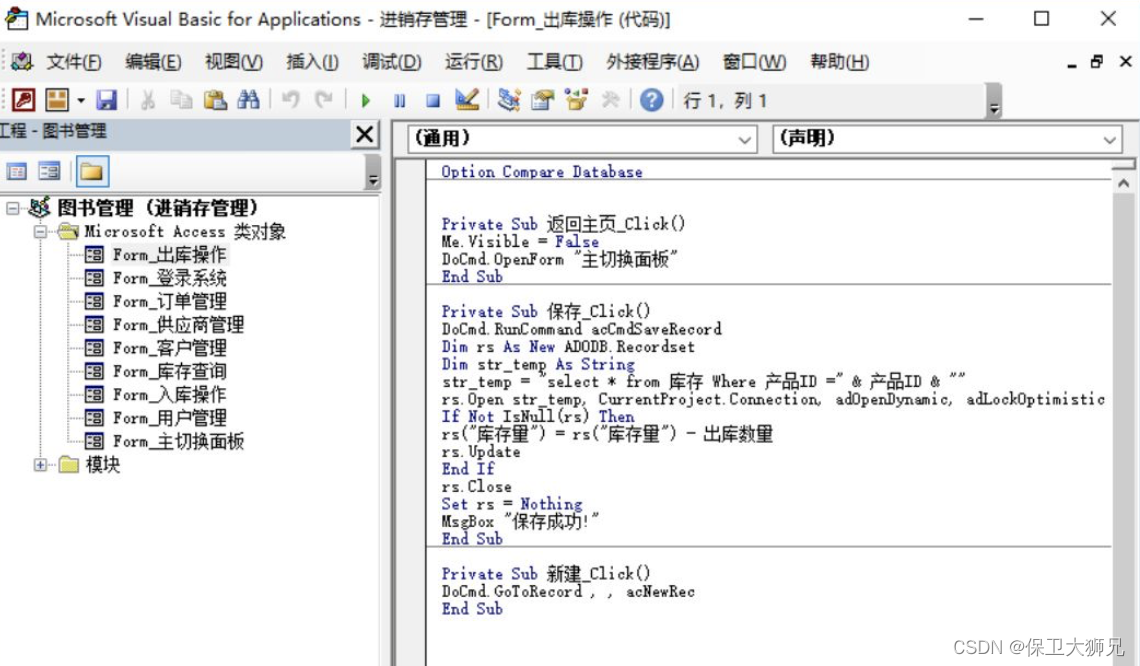The height and width of the screenshot is (666, 1140).
Task: Open Object Browser toolbar icon
Action: (x=577, y=100)
